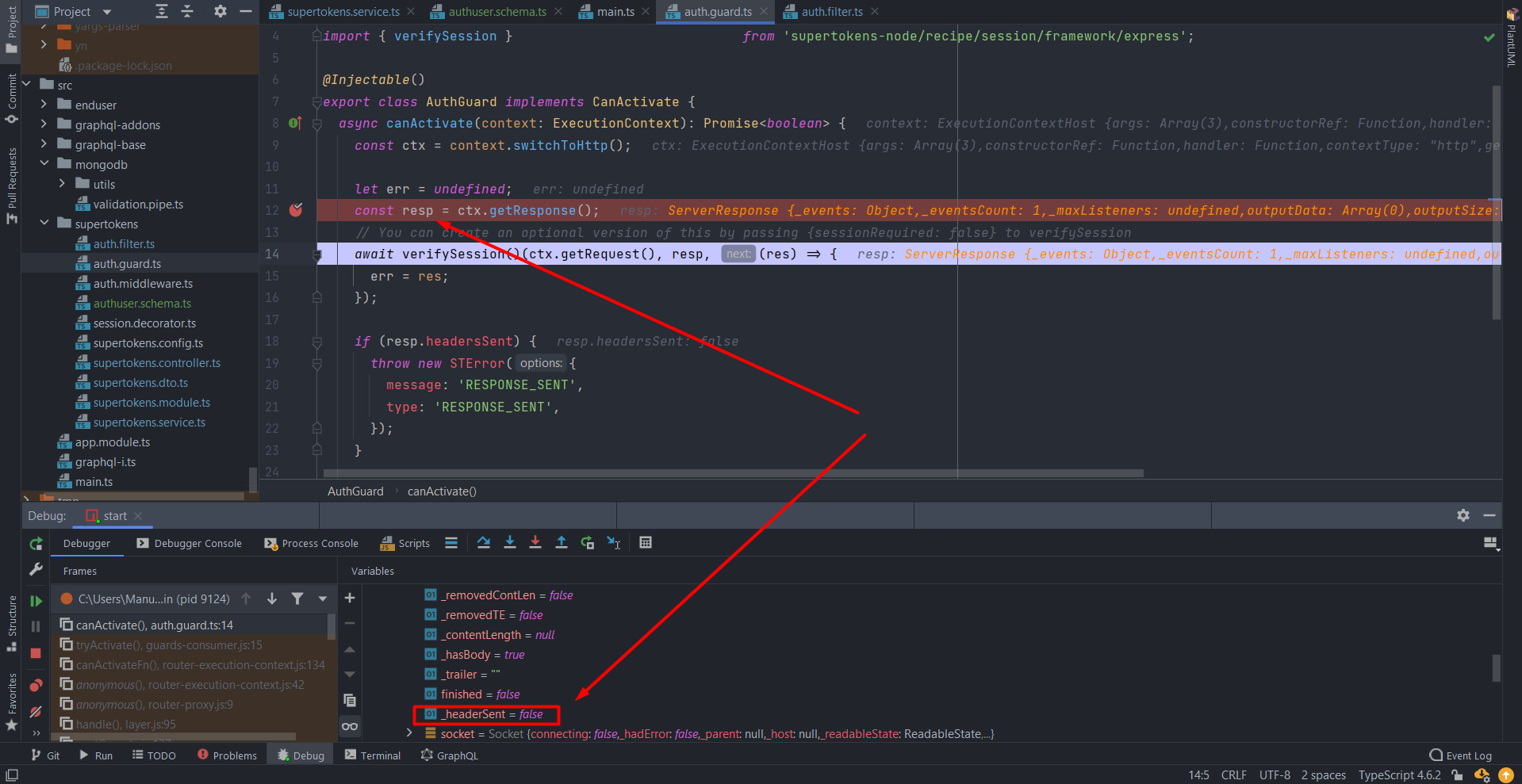Open the Event Log

point(1460,755)
